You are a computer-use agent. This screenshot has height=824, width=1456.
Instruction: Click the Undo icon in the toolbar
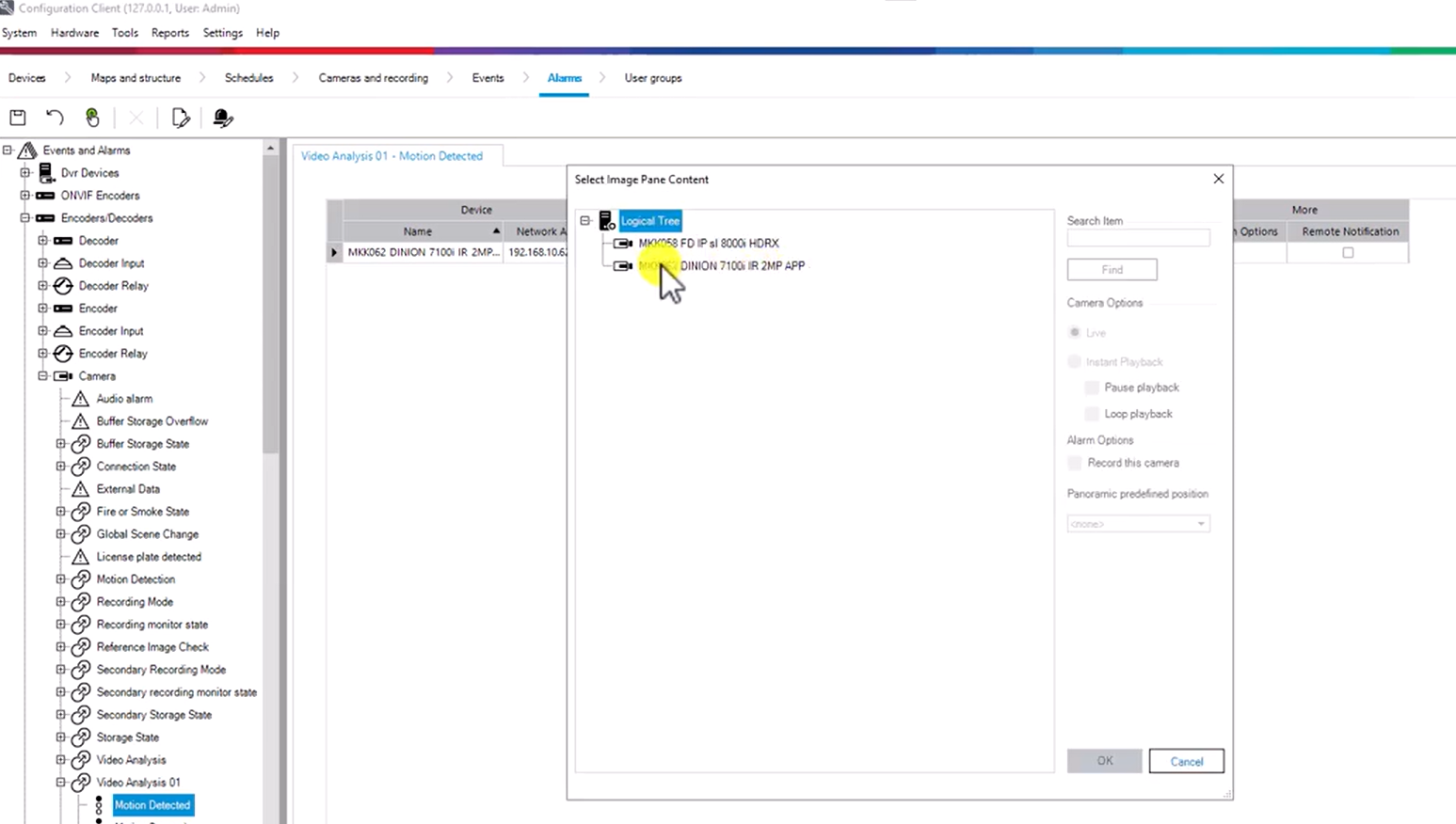(x=54, y=117)
